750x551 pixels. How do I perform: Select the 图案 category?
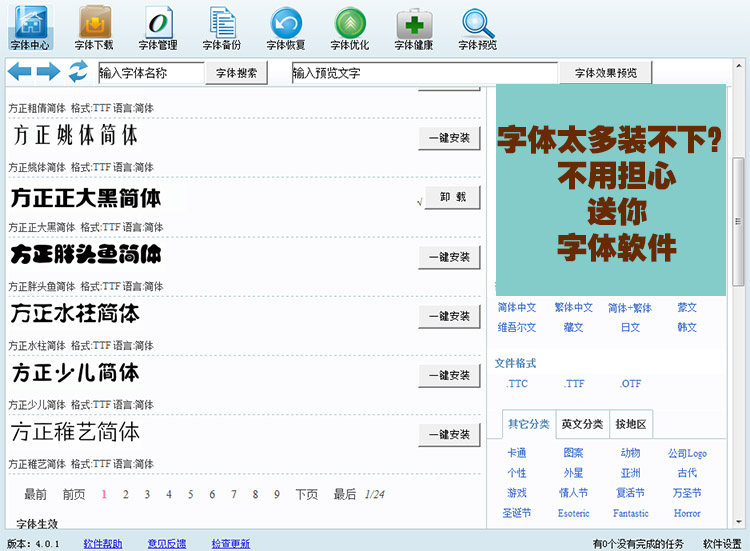click(574, 453)
